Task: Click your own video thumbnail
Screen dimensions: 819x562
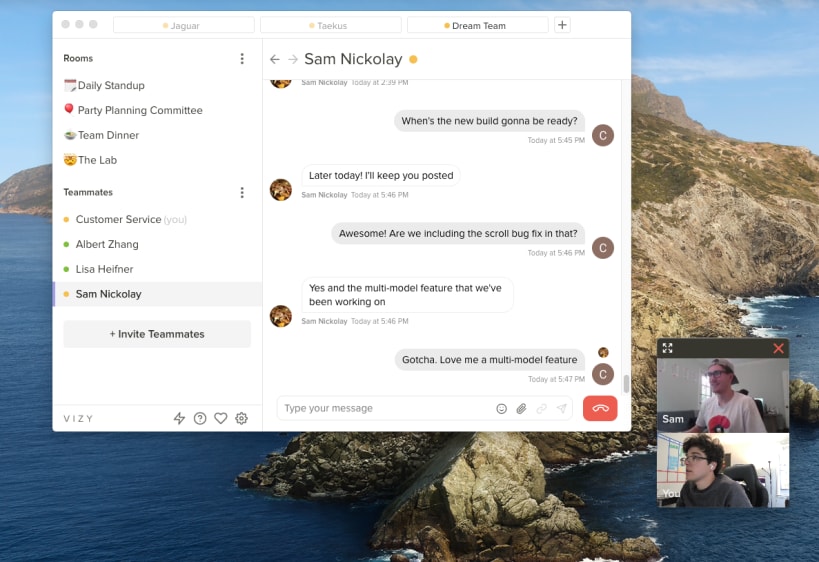Action: [x=723, y=470]
